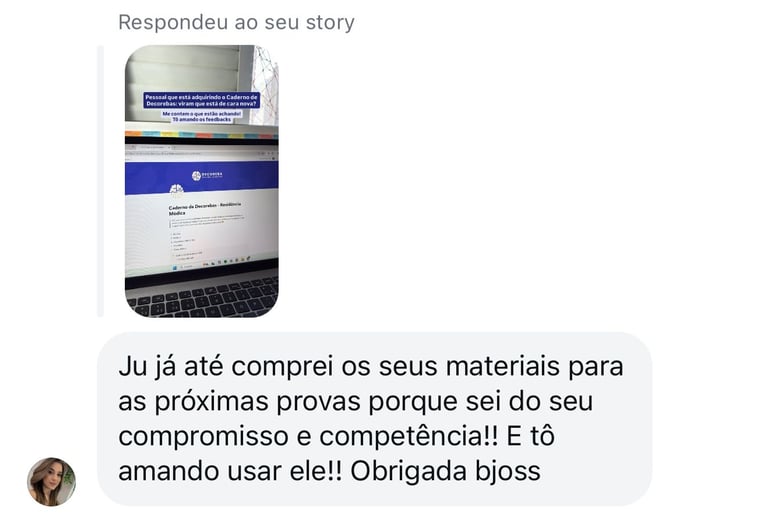The height and width of the screenshot is (517, 768).
Task: Click the blue Decoreba header banner
Action: tap(201, 177)
